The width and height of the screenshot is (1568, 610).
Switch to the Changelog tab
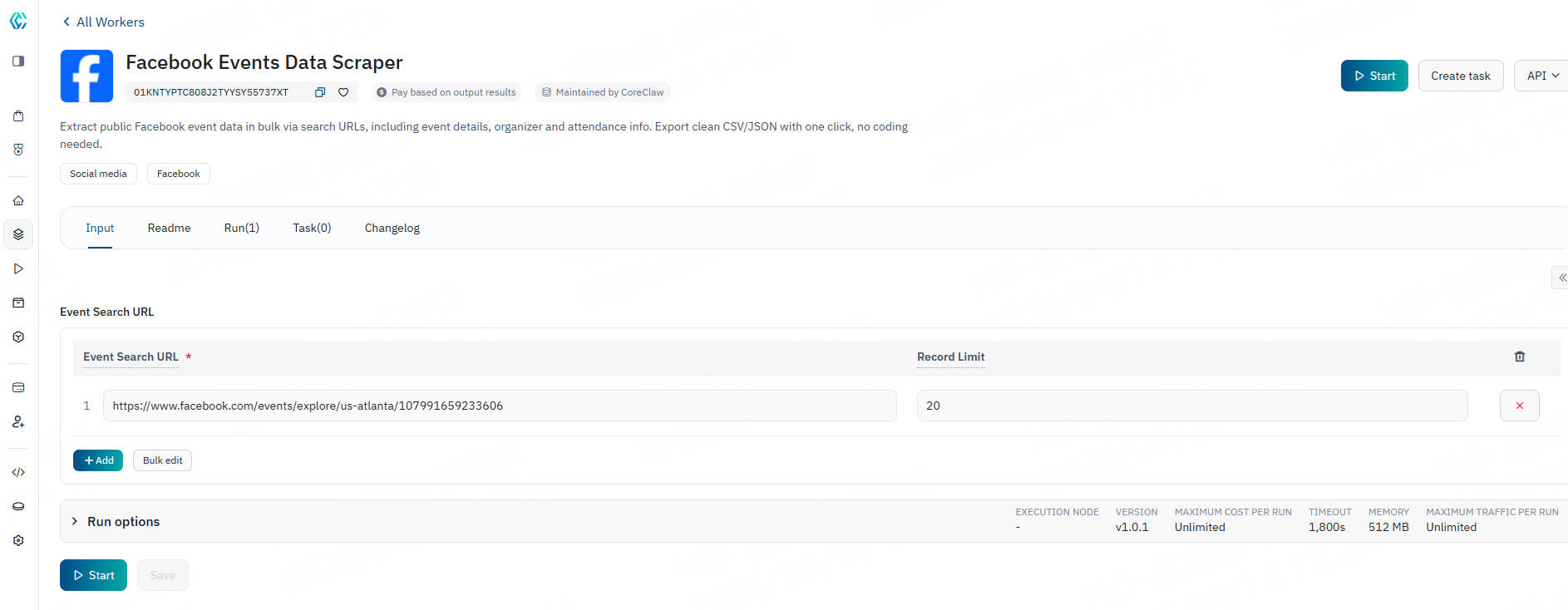392,228
